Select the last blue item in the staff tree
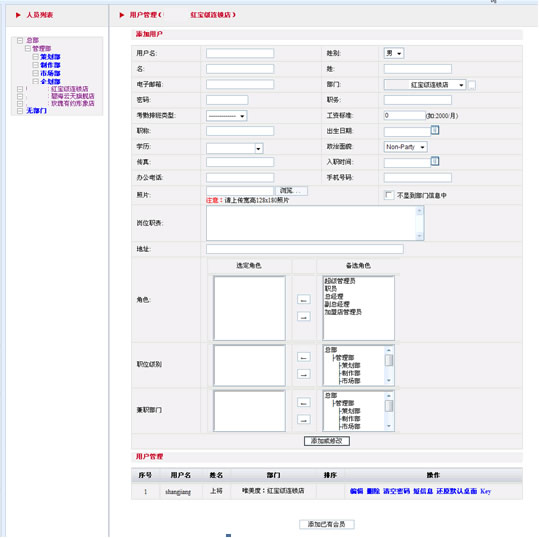This screenshot has height=538, width=539. [x=36, y=111]
